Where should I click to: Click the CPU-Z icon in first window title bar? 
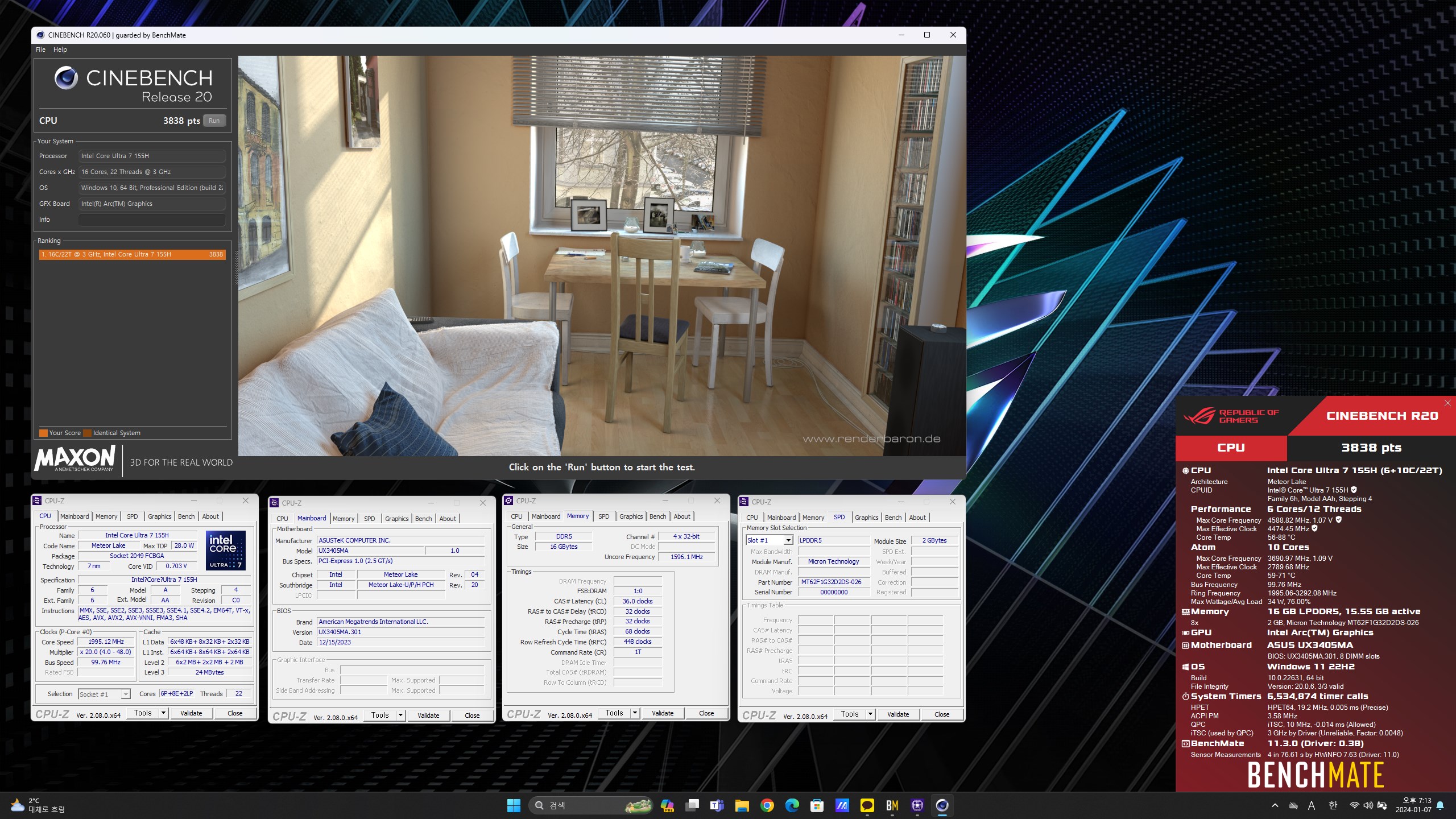[x=38, y=500]
